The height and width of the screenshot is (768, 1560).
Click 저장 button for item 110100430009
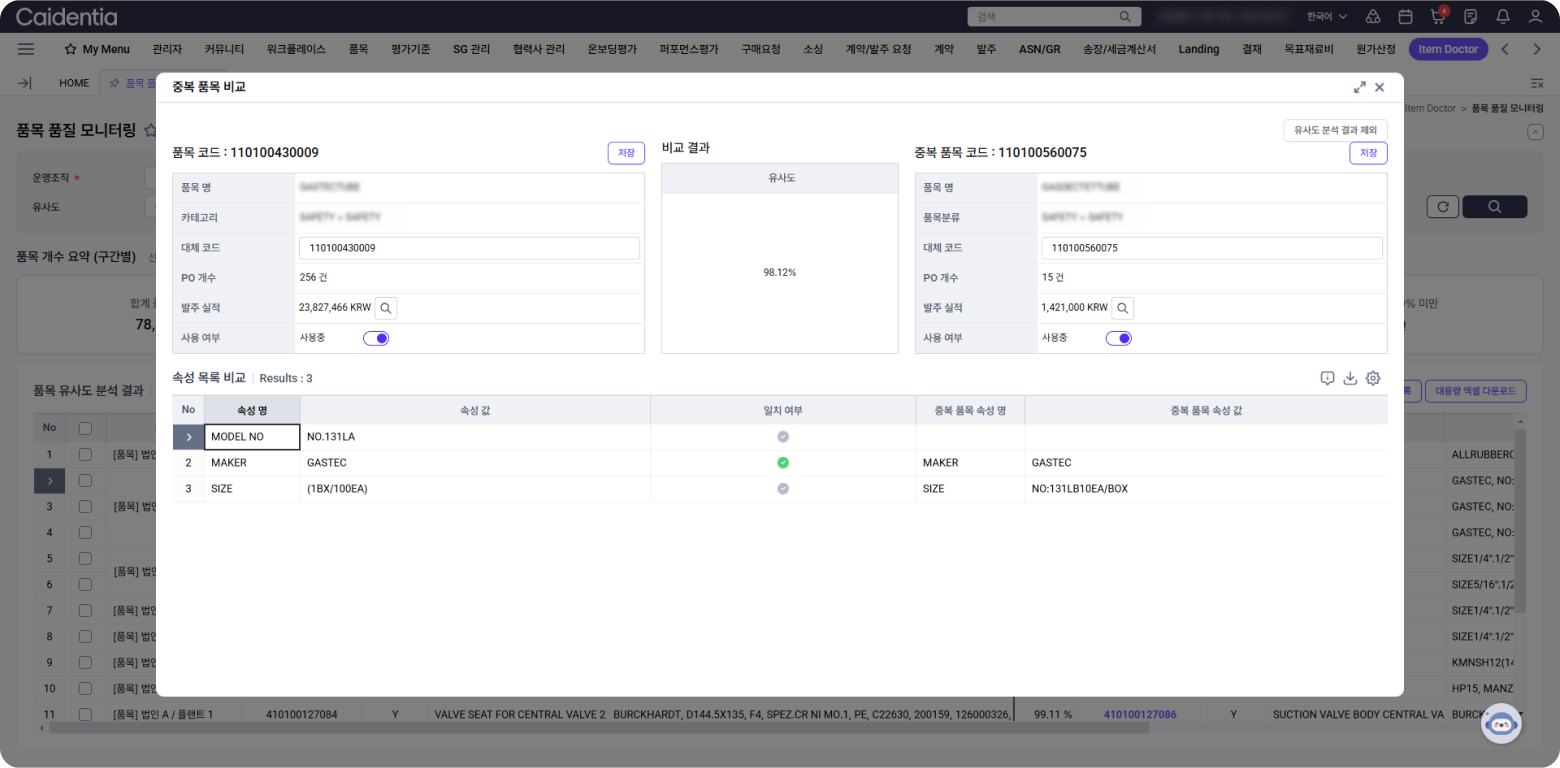pyautogui.click(x=626, y=153)
